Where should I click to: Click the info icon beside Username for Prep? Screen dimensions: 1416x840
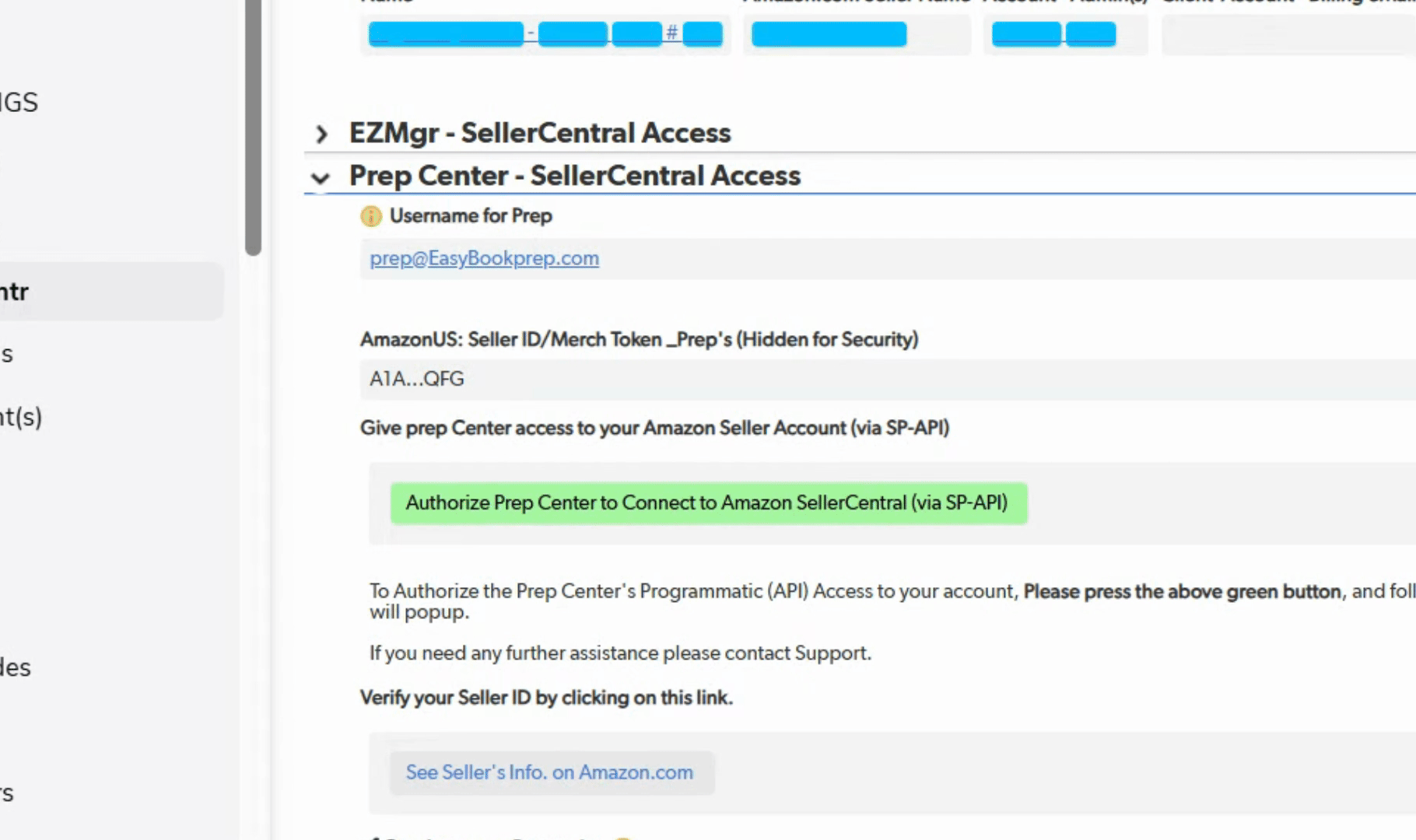pyautogui.click(x=371, y=216)
